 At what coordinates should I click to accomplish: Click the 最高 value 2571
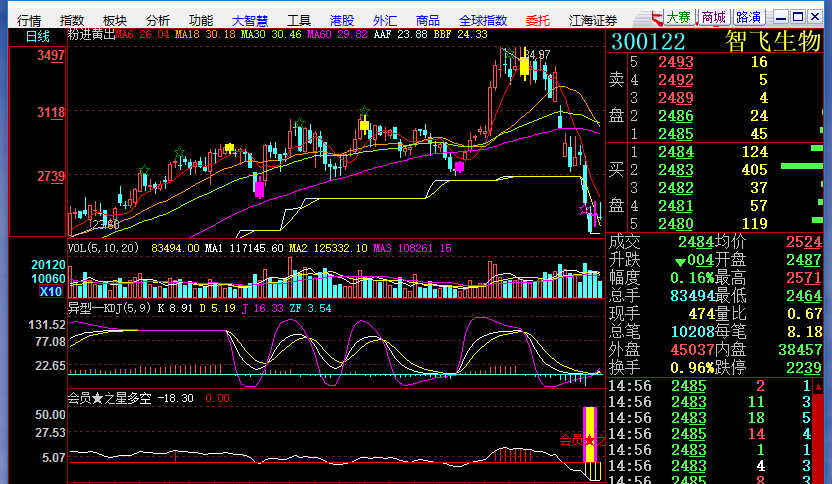click(804, 278)
